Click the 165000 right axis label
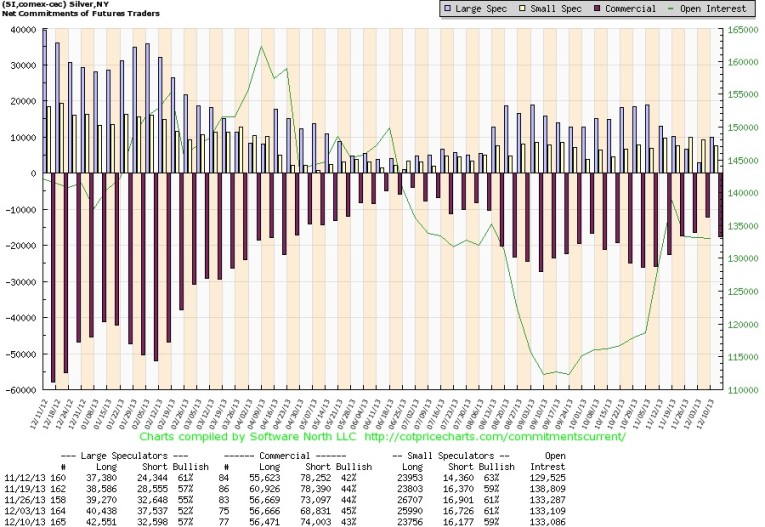The height and width of the screenshot is (527, 765). pos(740,30)
